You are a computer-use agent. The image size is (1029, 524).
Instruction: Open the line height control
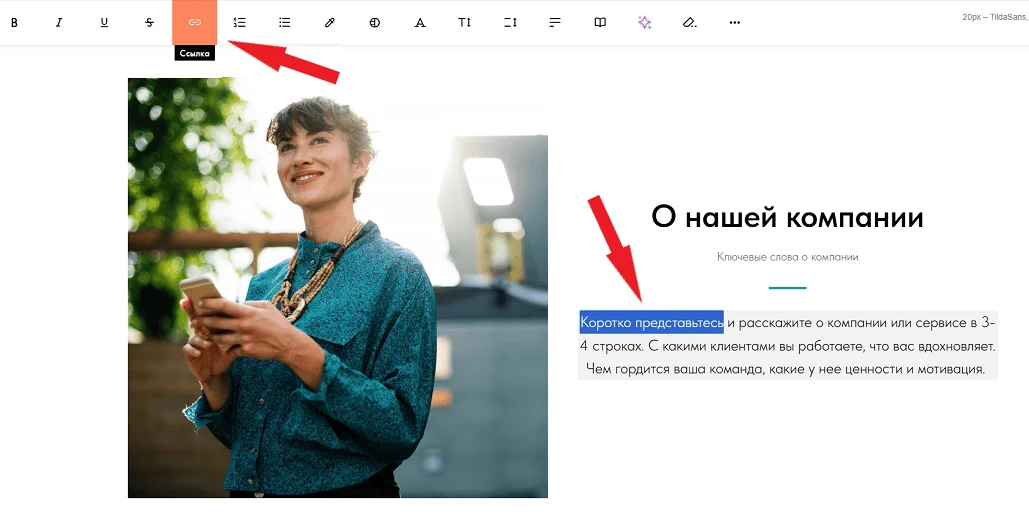click(x=510, y=22)
